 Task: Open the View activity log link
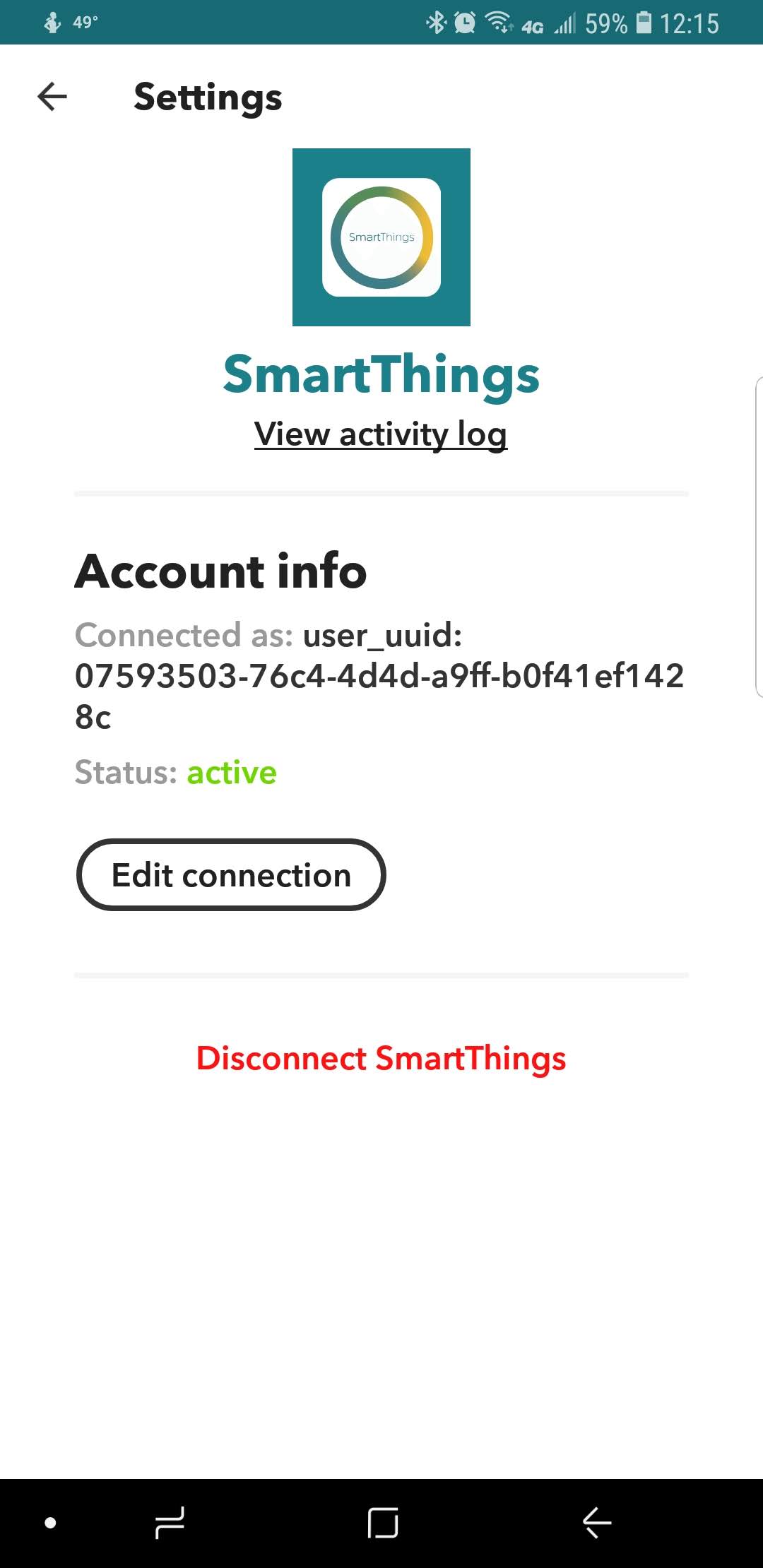point(381,434)
